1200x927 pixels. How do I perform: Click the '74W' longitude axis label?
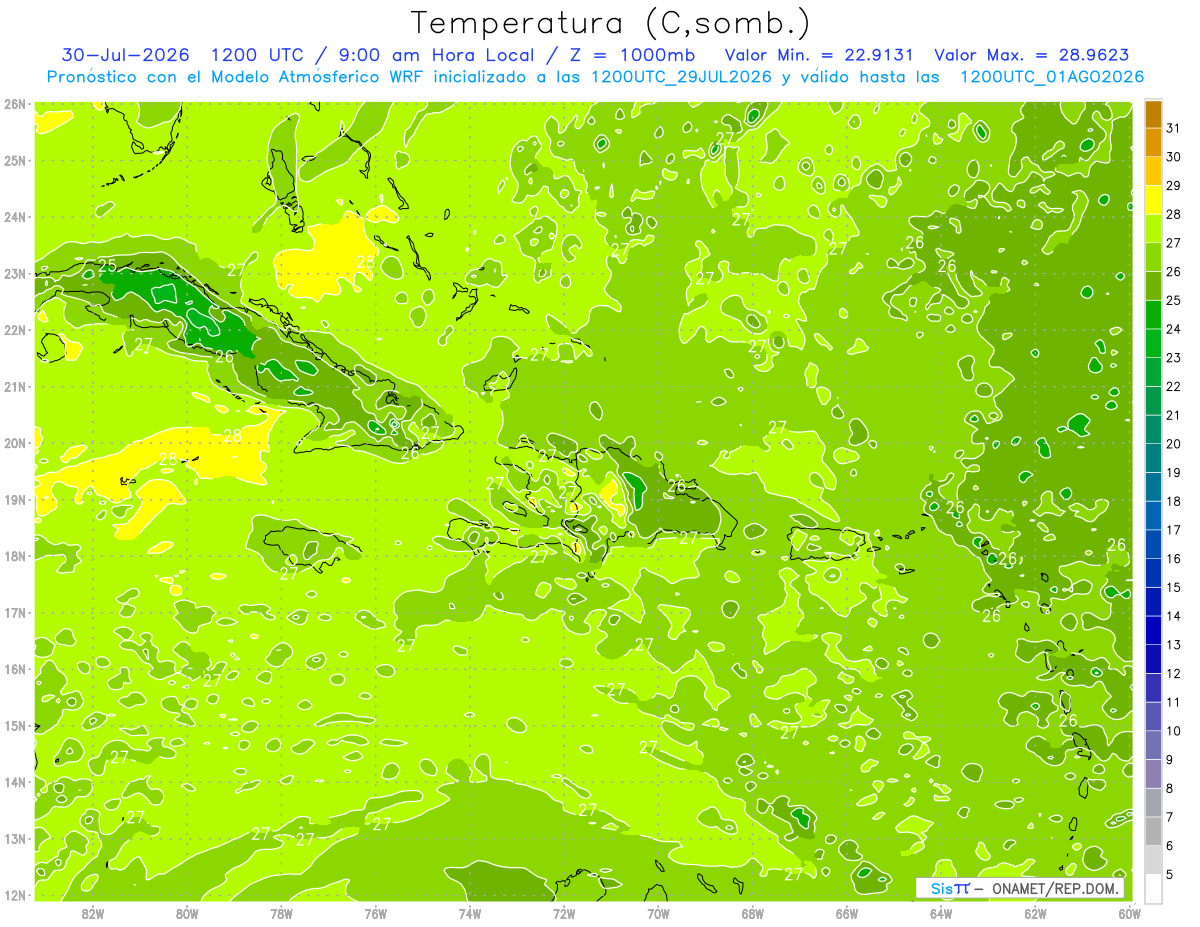coord(470,913)
